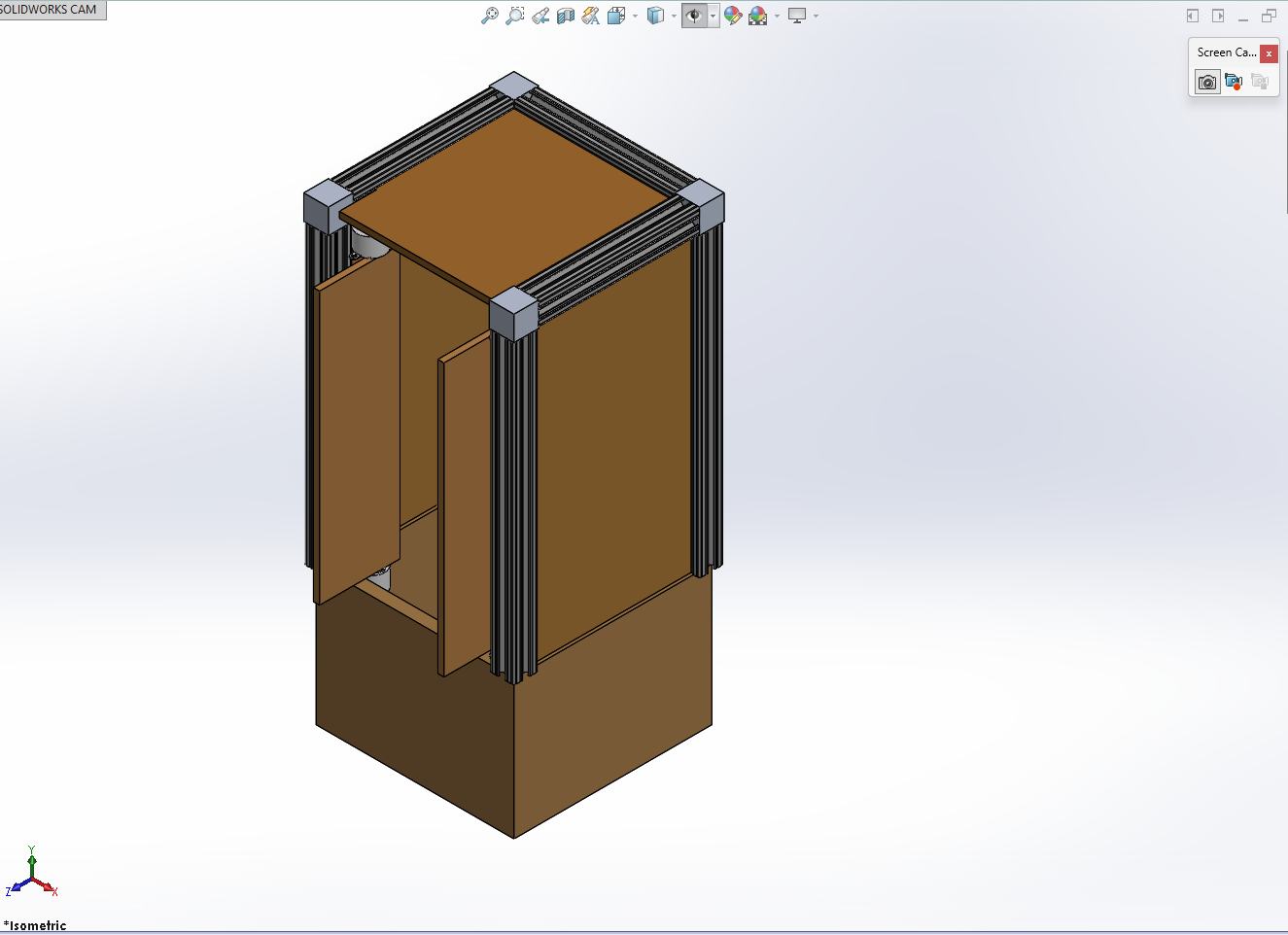Activate the Section View tool
This screenshot has height=935, width=1288.
[566, 16]
